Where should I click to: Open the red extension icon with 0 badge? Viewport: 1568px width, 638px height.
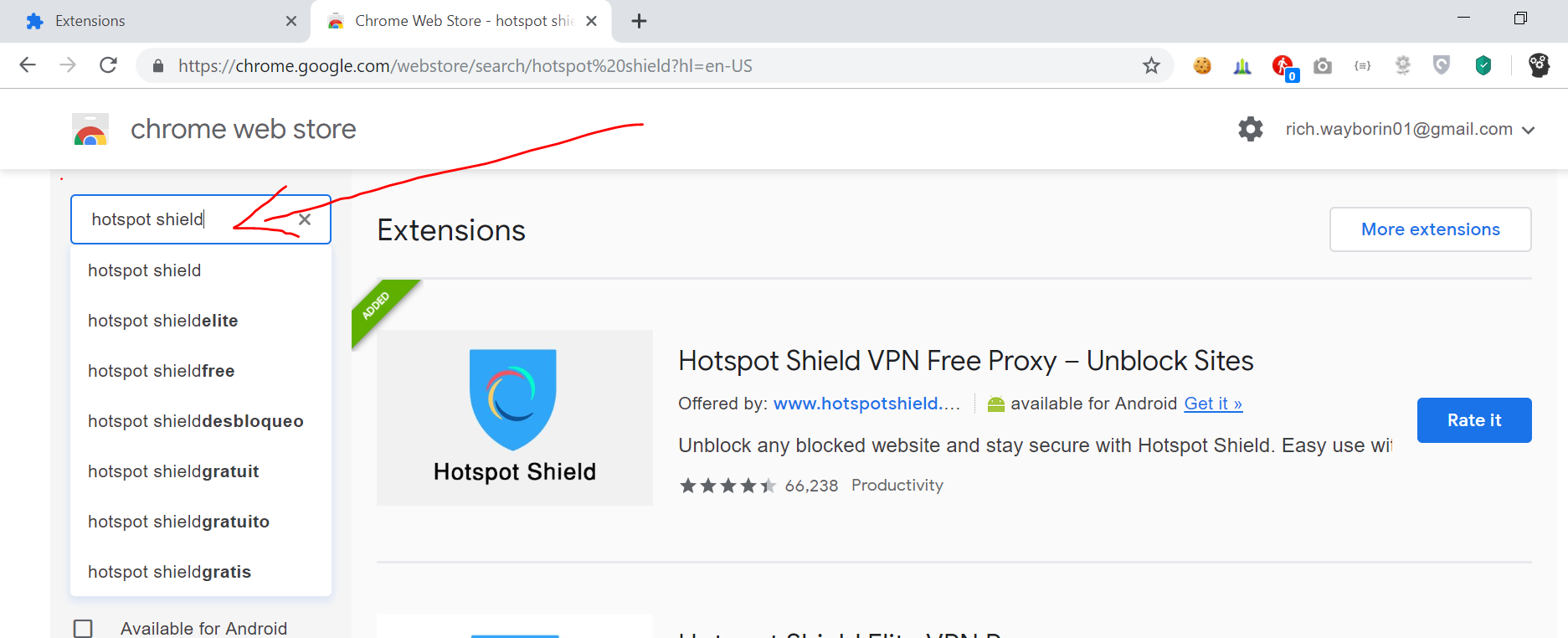pyautogui.click(x=1283, y=66)
